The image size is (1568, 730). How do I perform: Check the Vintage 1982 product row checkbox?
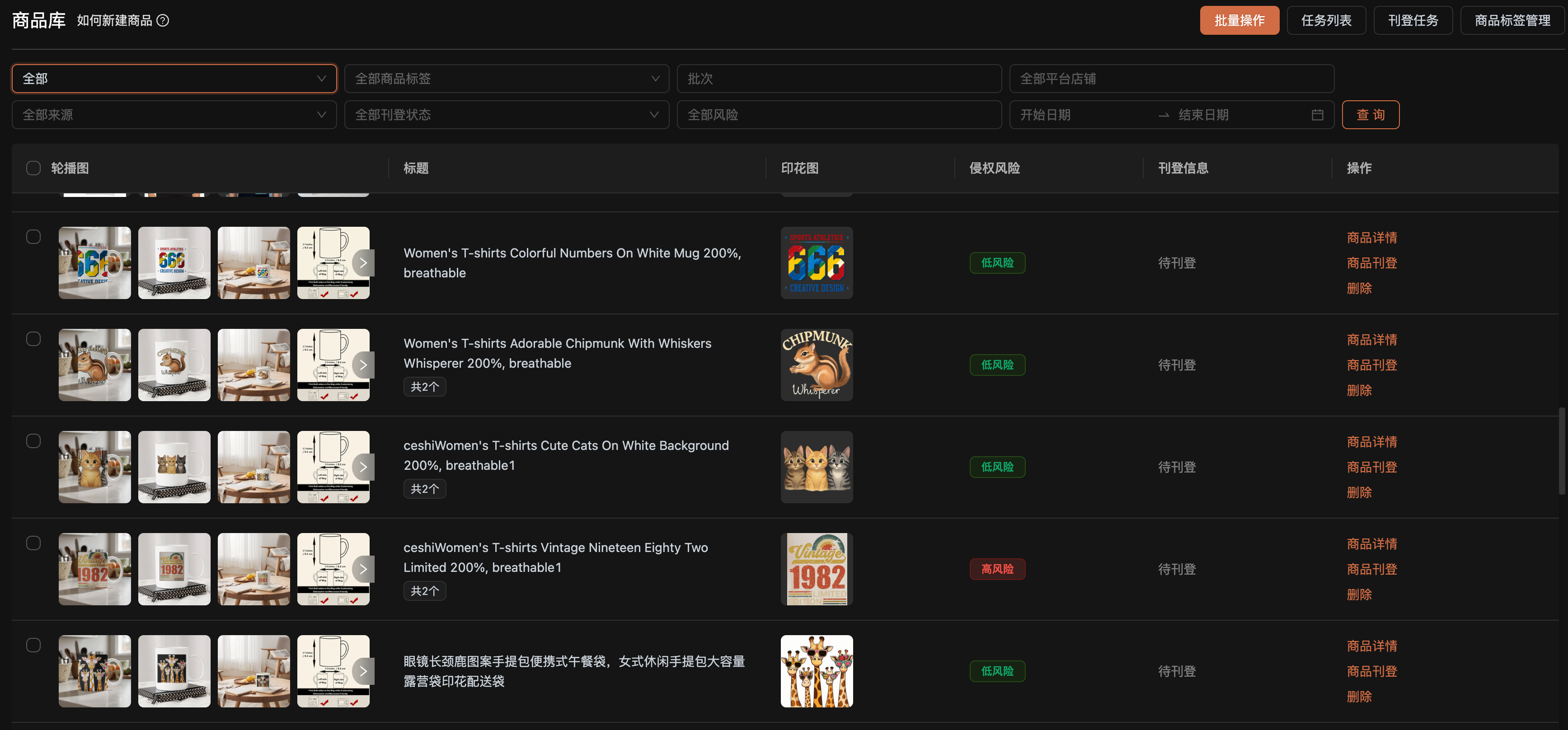[x=33, y=543]
